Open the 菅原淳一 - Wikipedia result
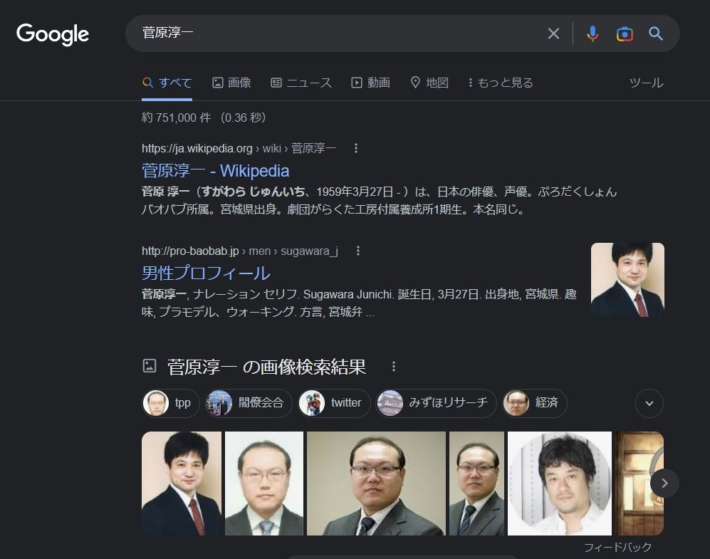Screen dimensions: 710x559 pos(216,171)
